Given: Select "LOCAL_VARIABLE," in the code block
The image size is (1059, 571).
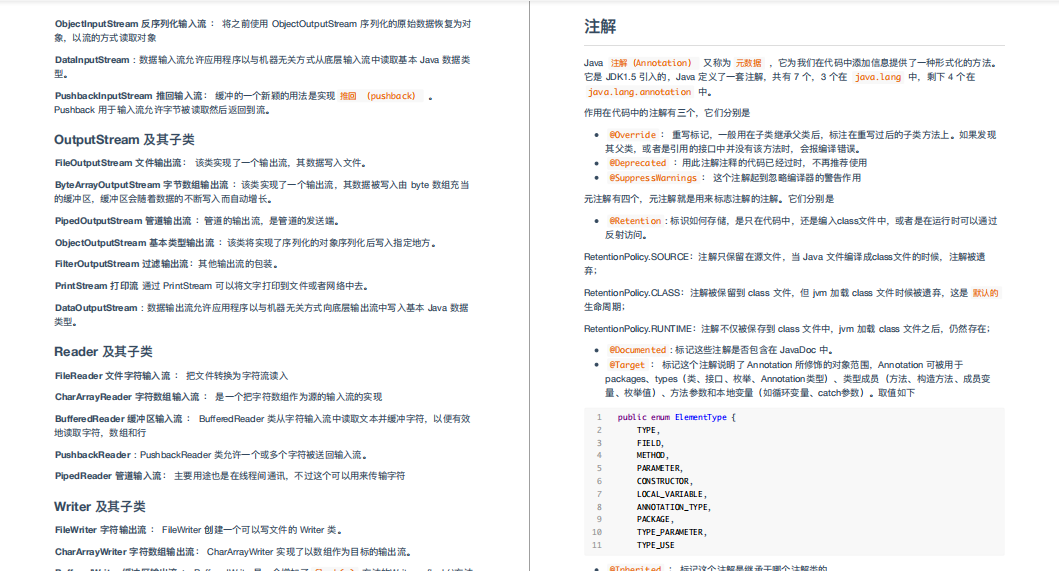Looking at the screenshot, I should click(x=671, y=494).
